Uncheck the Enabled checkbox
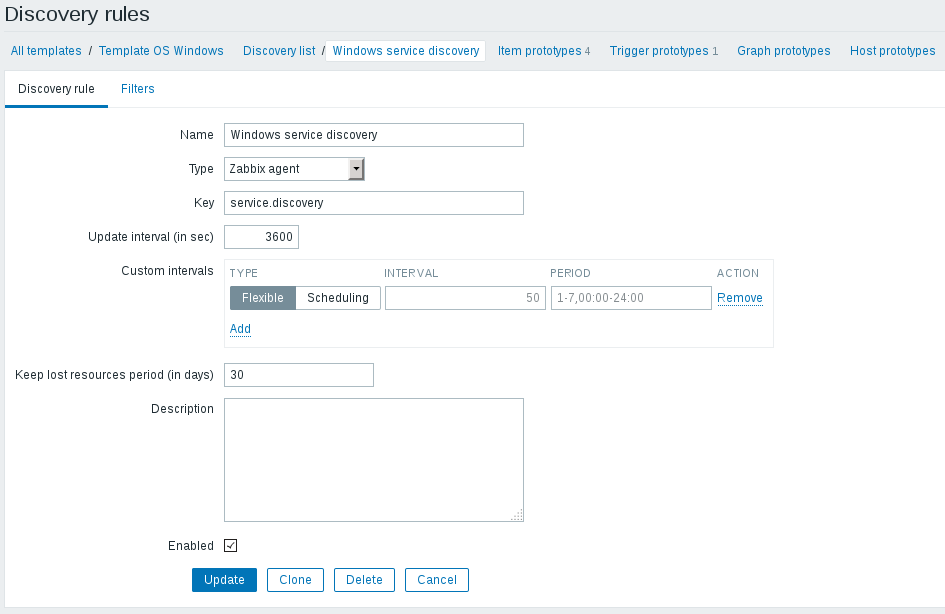 tap(230, 545)
